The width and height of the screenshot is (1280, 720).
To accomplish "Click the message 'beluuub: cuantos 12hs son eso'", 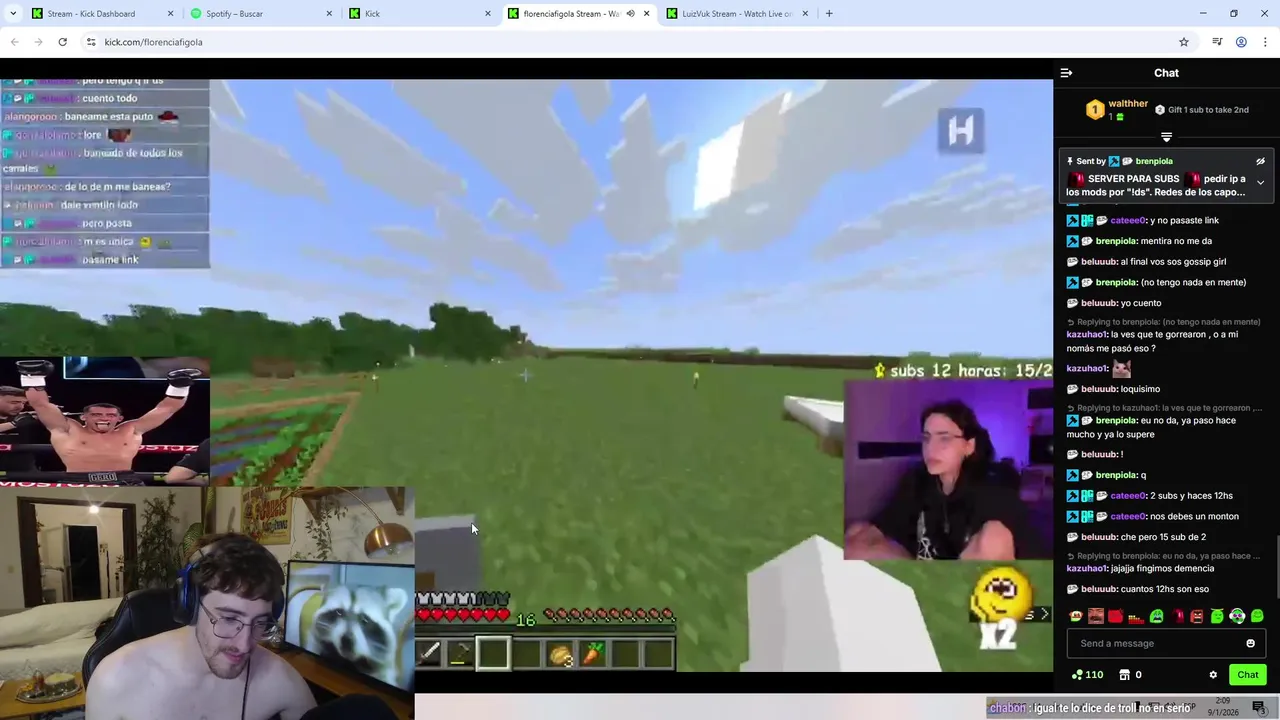I will point(1138,589).
